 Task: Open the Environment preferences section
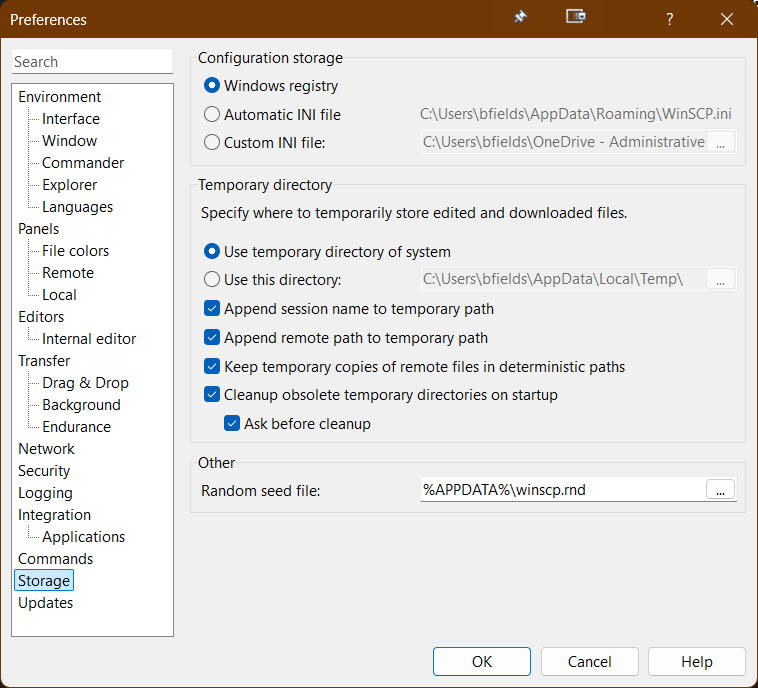tap(59, 97)
